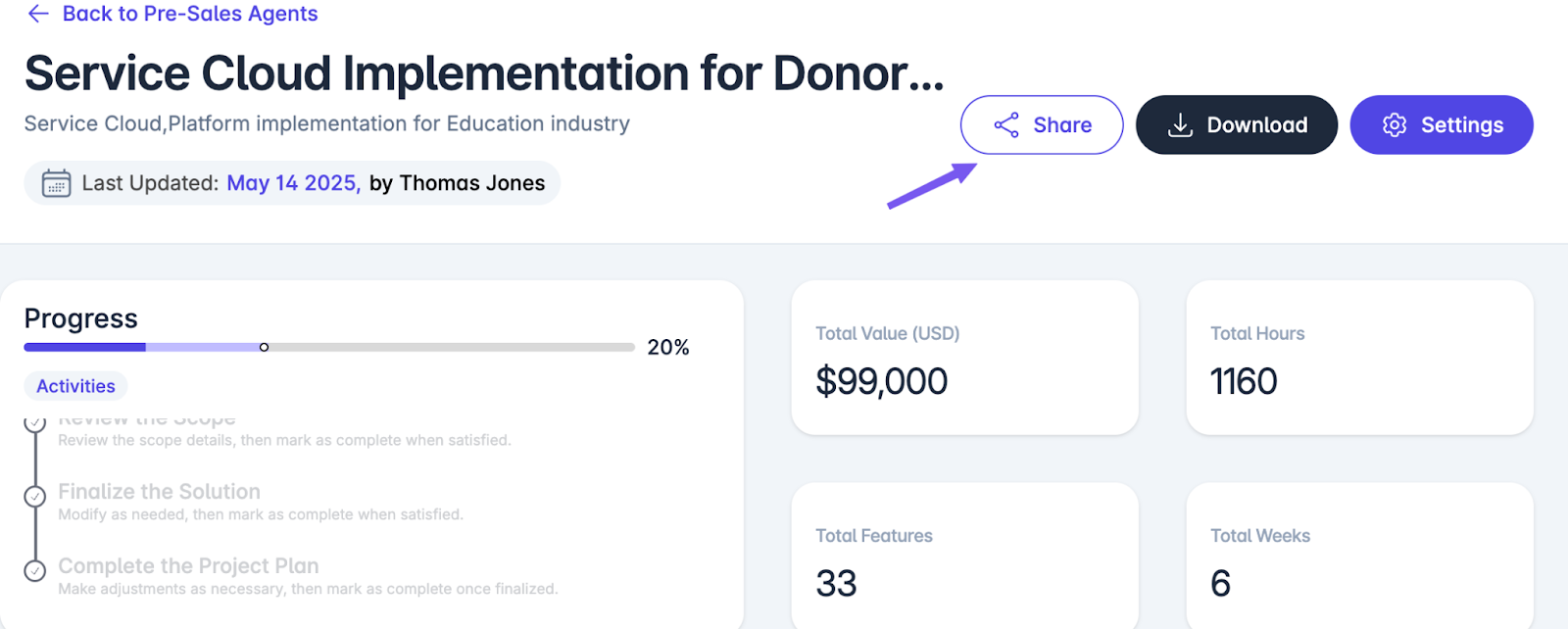Click the download arrow icon

[x=1181, y=125]
